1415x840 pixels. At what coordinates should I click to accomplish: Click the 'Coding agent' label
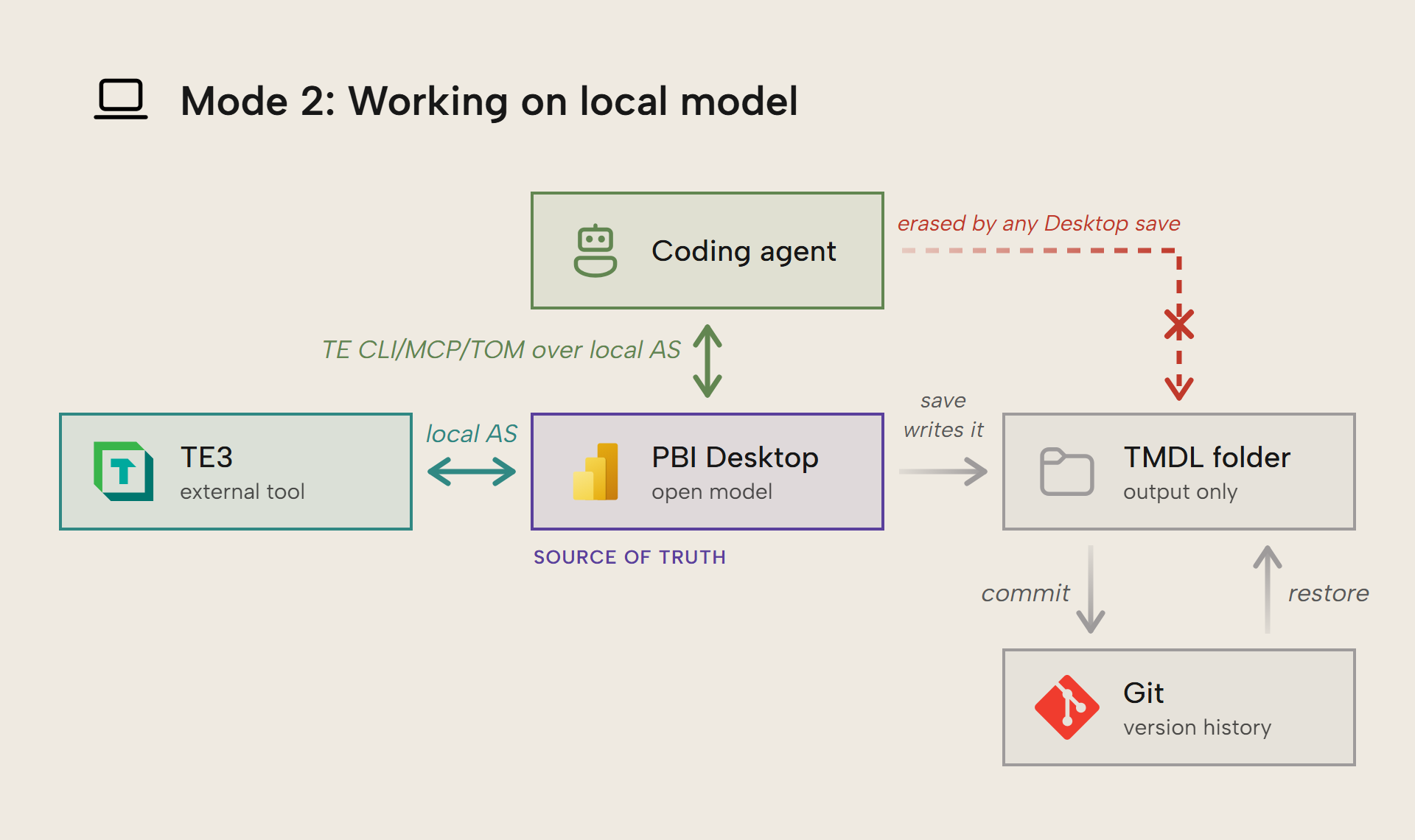(x=744, y=251)
